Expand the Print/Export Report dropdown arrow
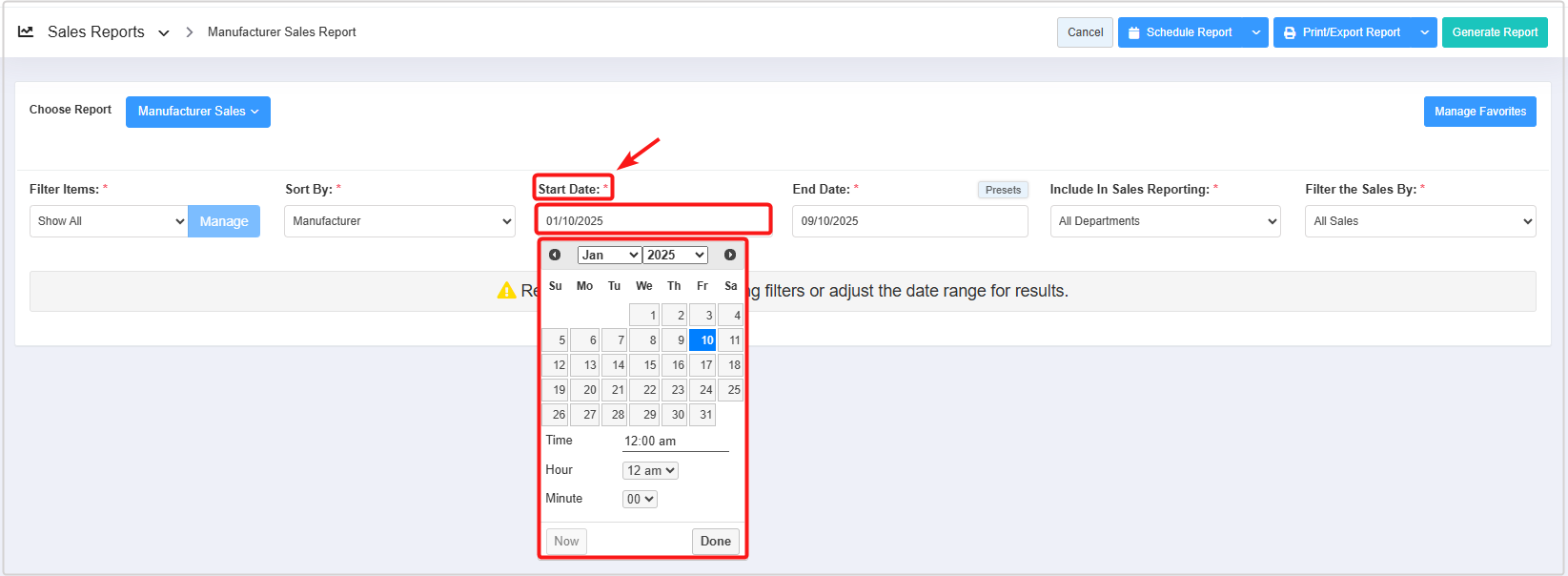Screen dimensions: 1568x576 click(1425, 32)
